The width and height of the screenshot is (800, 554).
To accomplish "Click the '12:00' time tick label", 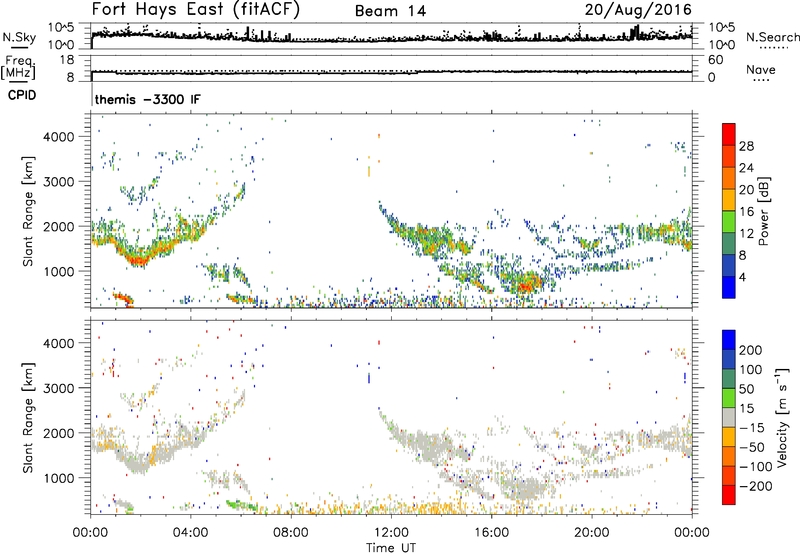I will pyautogui.click(x=391, y=533).
